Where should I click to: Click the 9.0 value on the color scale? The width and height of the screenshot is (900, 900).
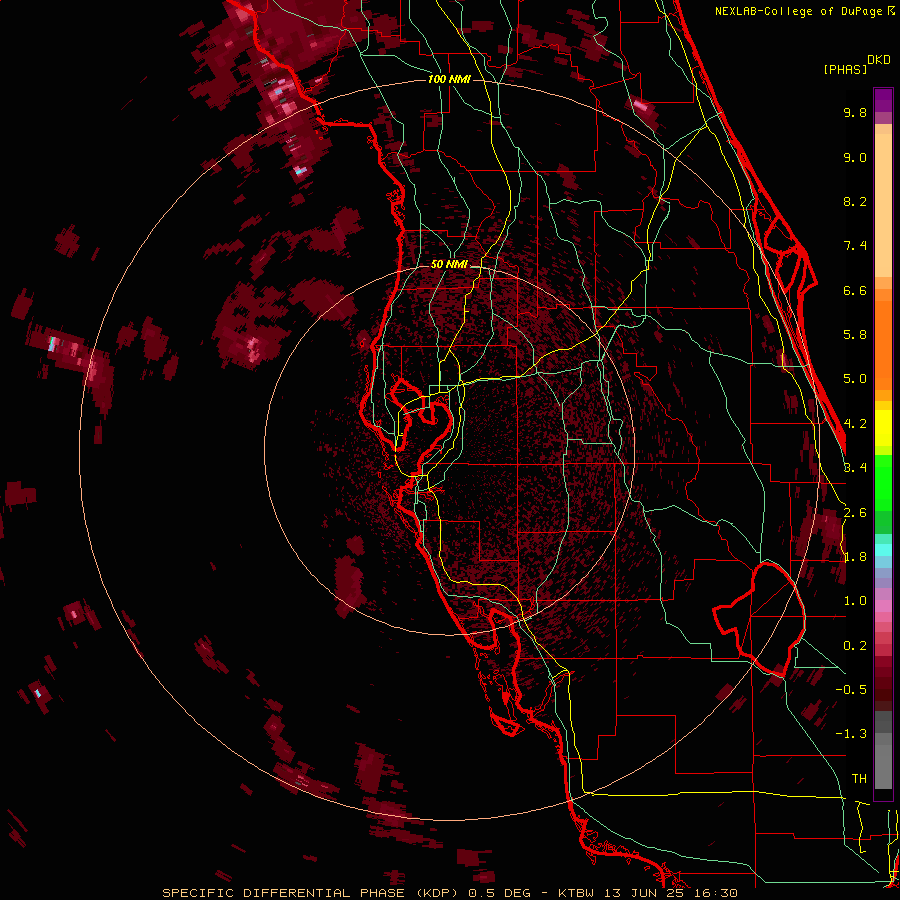click(x=855, y=157)
